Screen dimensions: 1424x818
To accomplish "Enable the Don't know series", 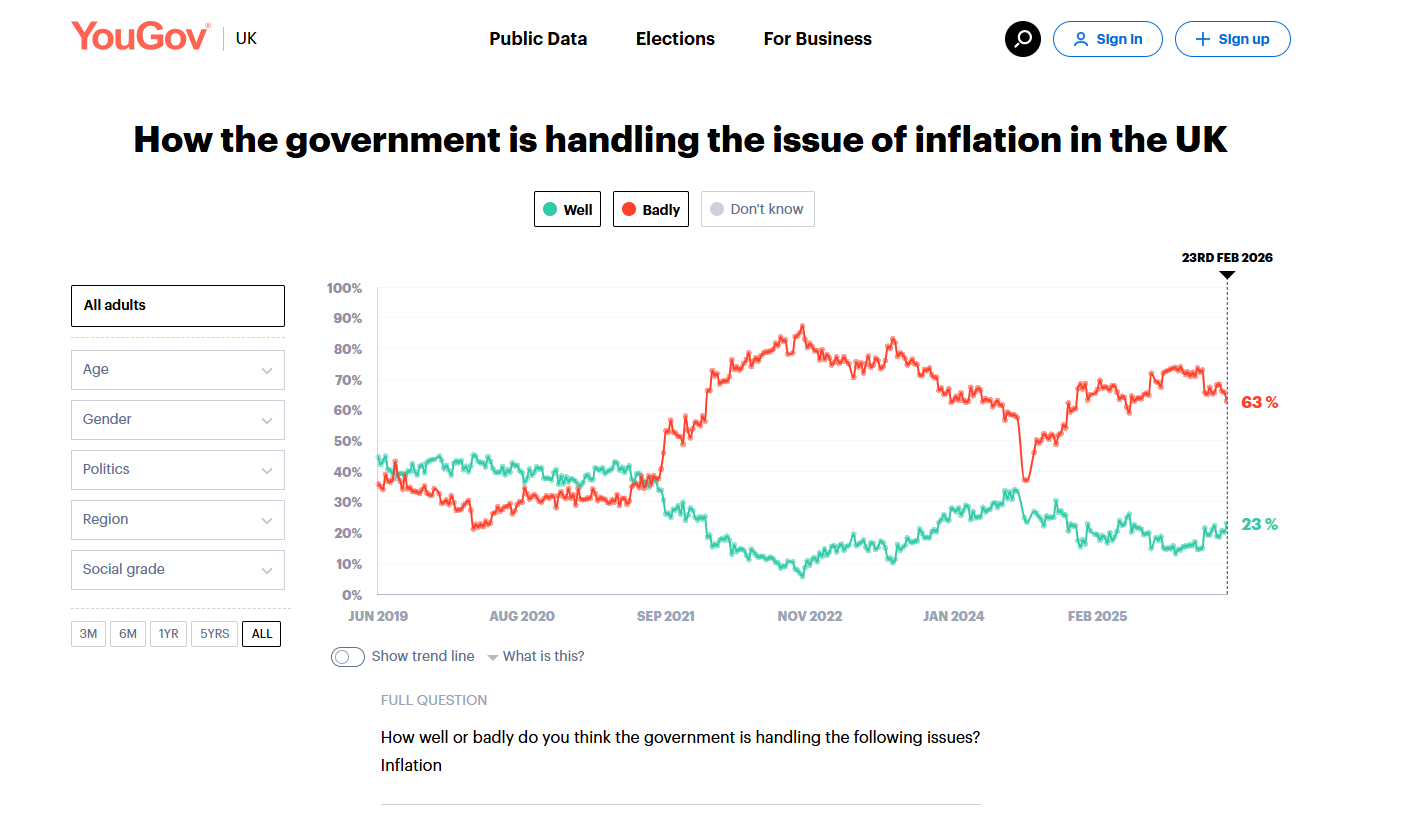I will click(x=757, y=209).
